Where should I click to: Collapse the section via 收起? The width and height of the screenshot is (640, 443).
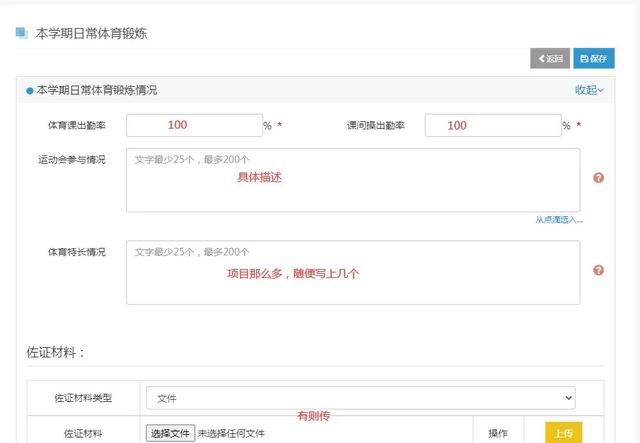coord(589,90)
